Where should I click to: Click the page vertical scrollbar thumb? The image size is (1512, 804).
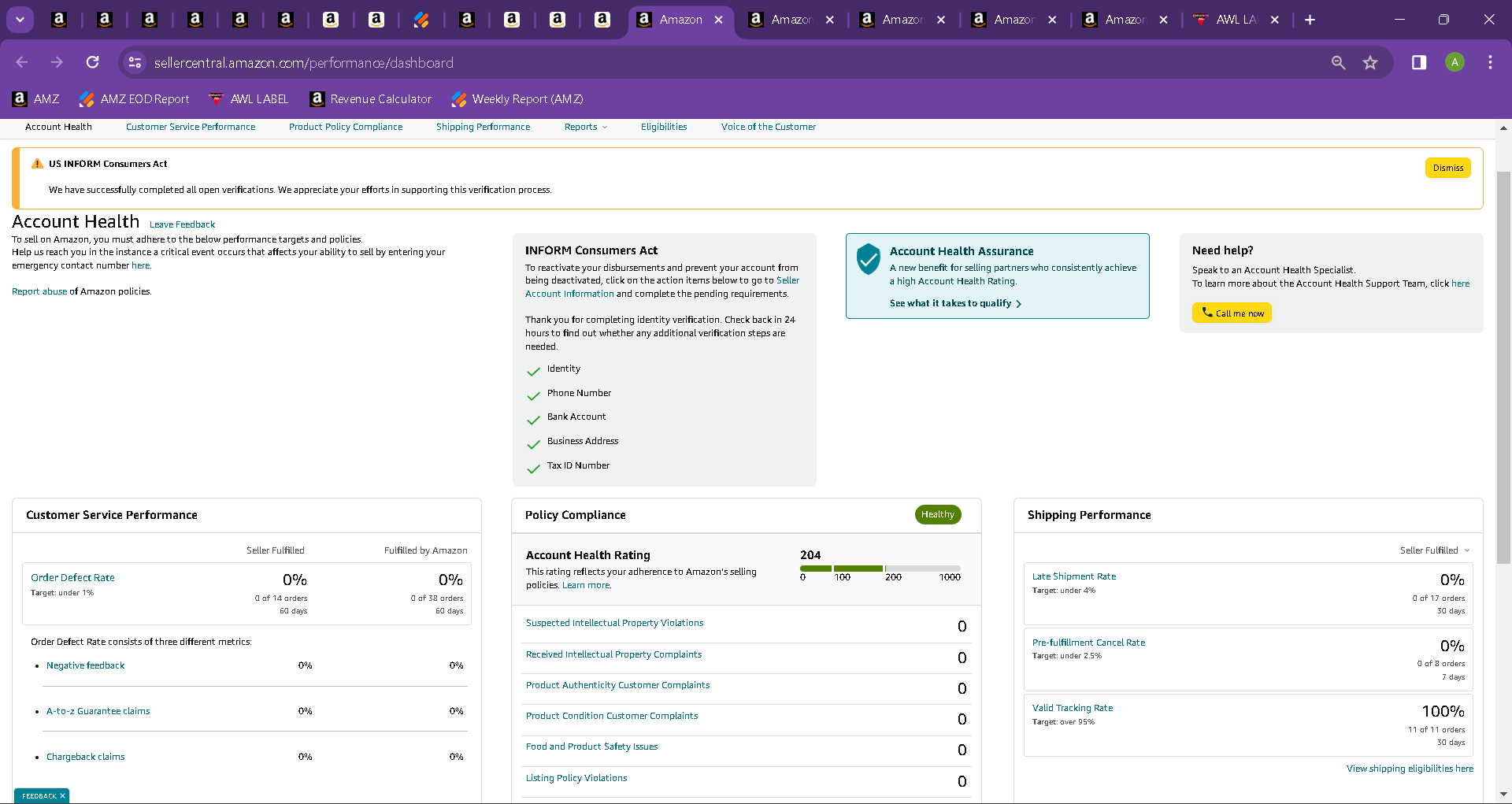[1503, 368]
